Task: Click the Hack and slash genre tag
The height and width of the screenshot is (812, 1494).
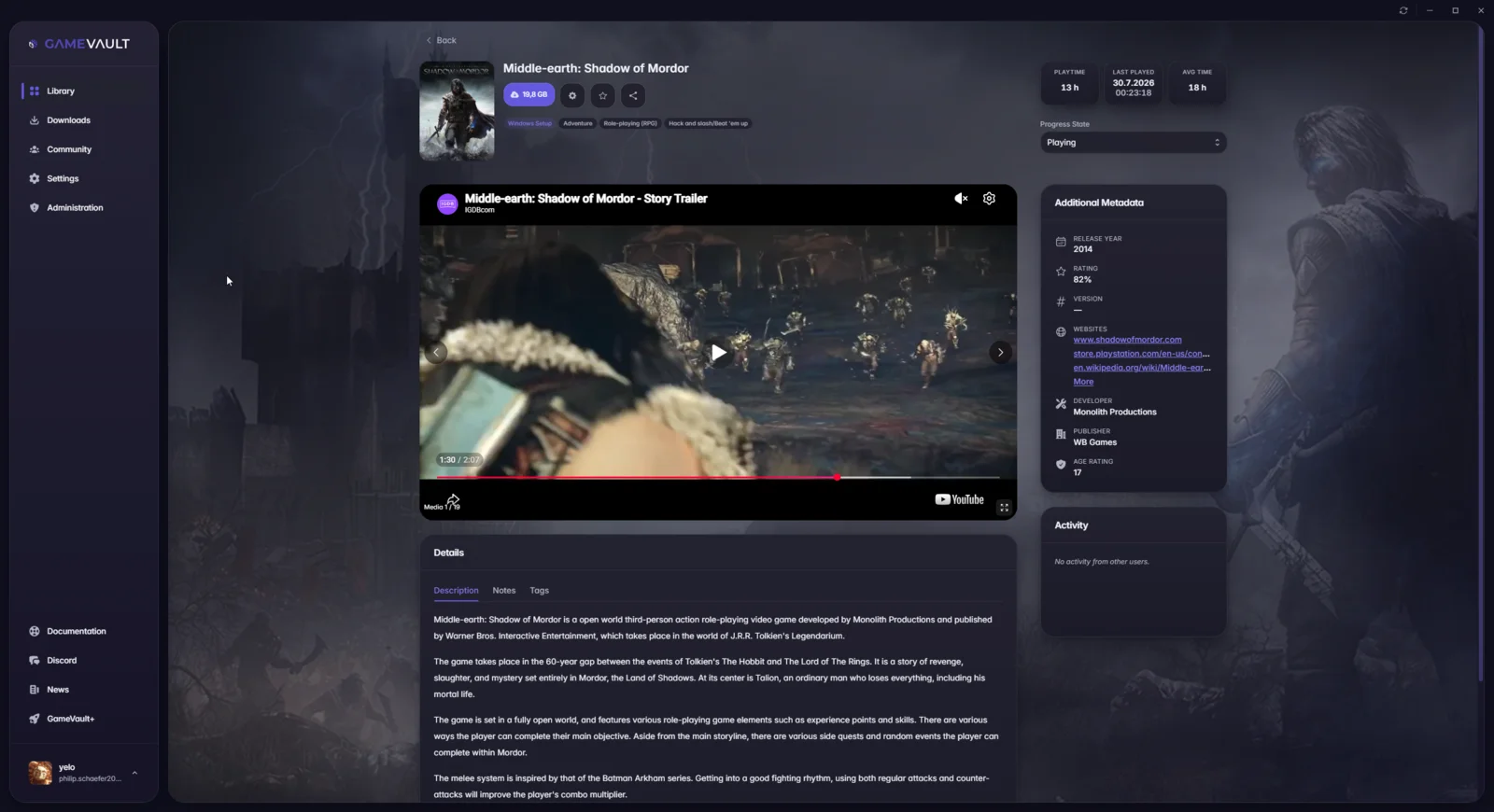Action: pos(708,123)
